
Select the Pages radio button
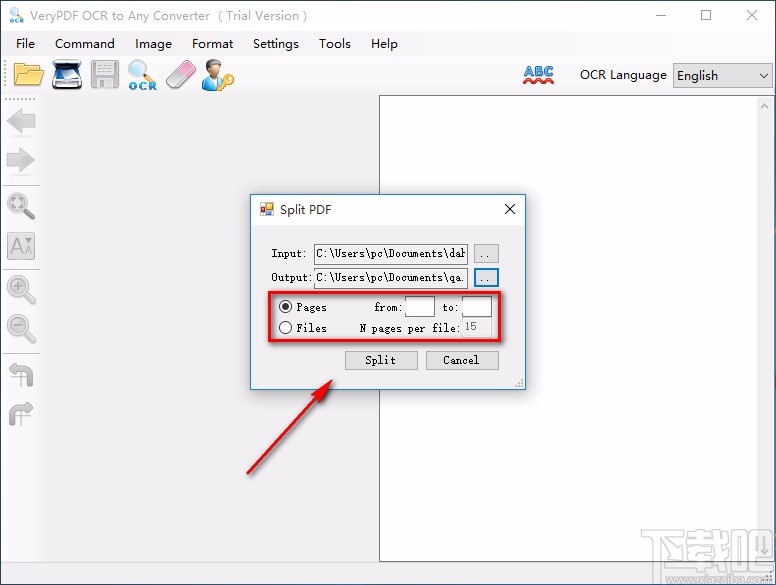coord(285,307)
